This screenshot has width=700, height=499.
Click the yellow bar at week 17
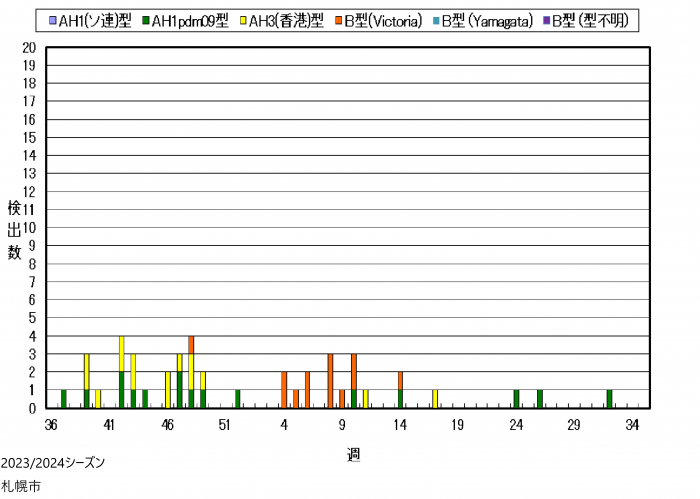pyautogui.click(x=435, y=399)
